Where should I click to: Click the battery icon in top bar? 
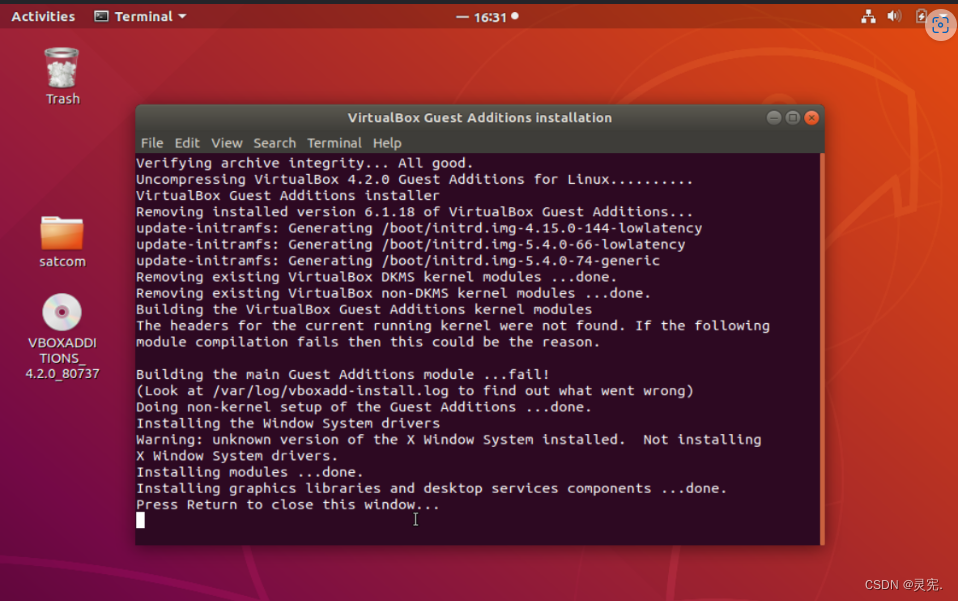[921, 16]
